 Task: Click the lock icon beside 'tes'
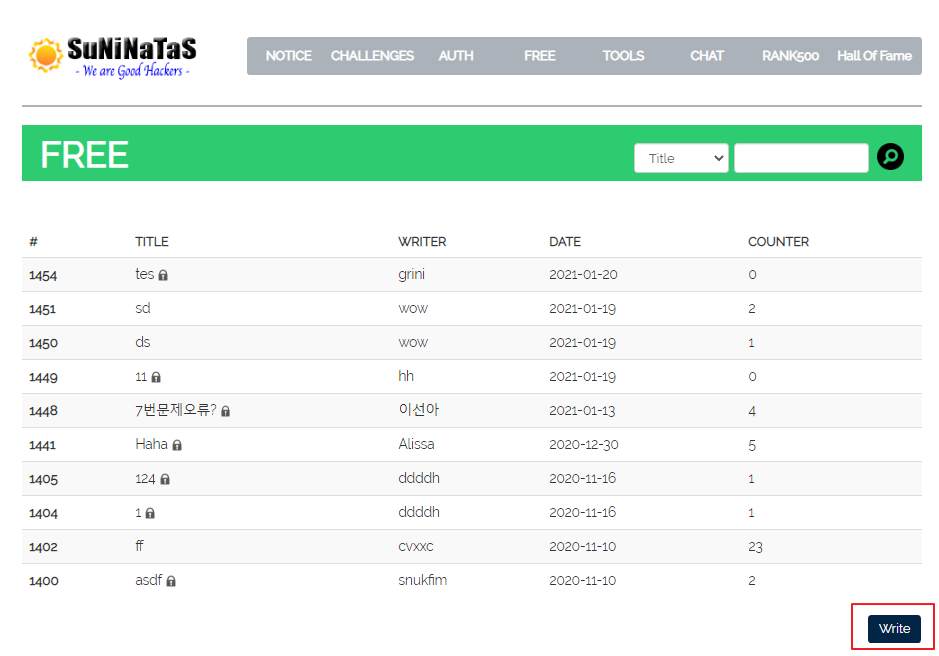click(x=163, y=275)
